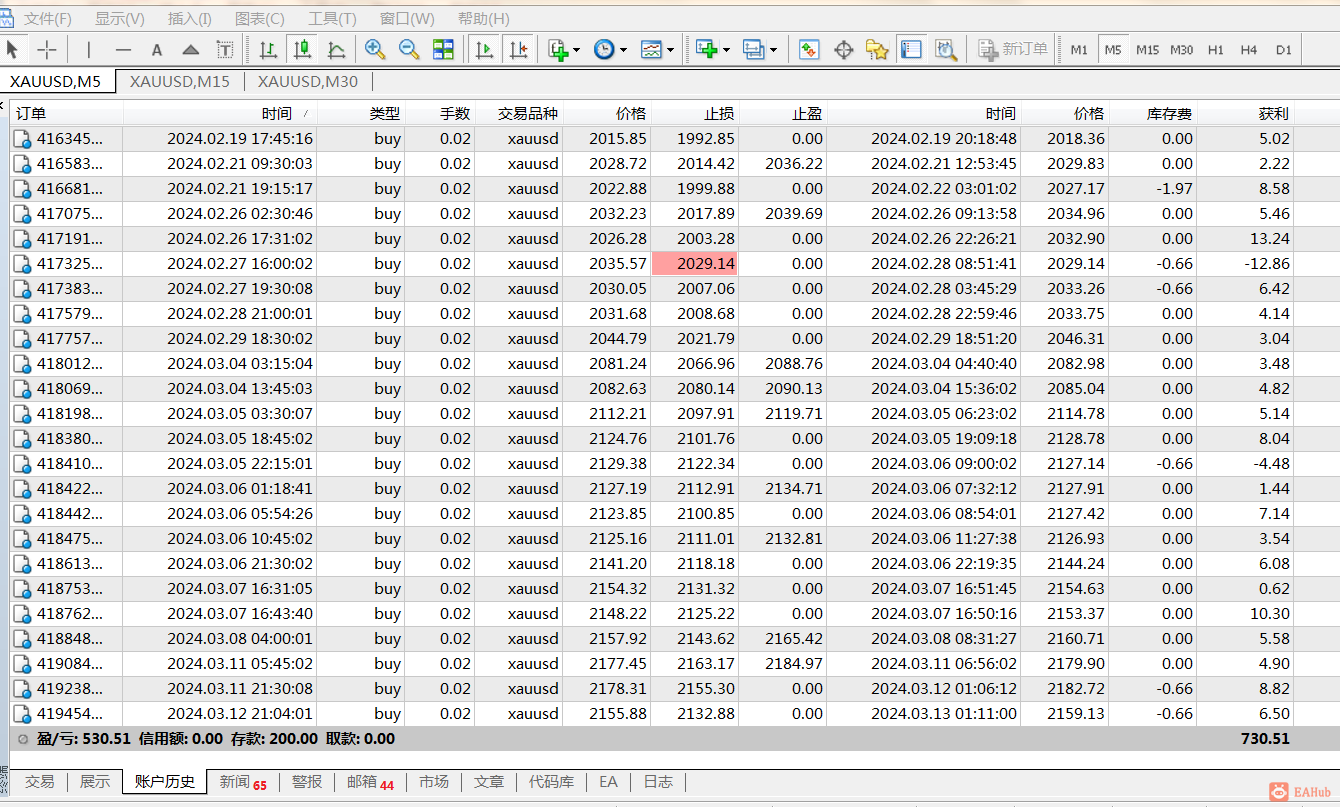Screen dimensions: 1340x807
Task: Open the Market Watch icon
Action: (x=809, y=49)
